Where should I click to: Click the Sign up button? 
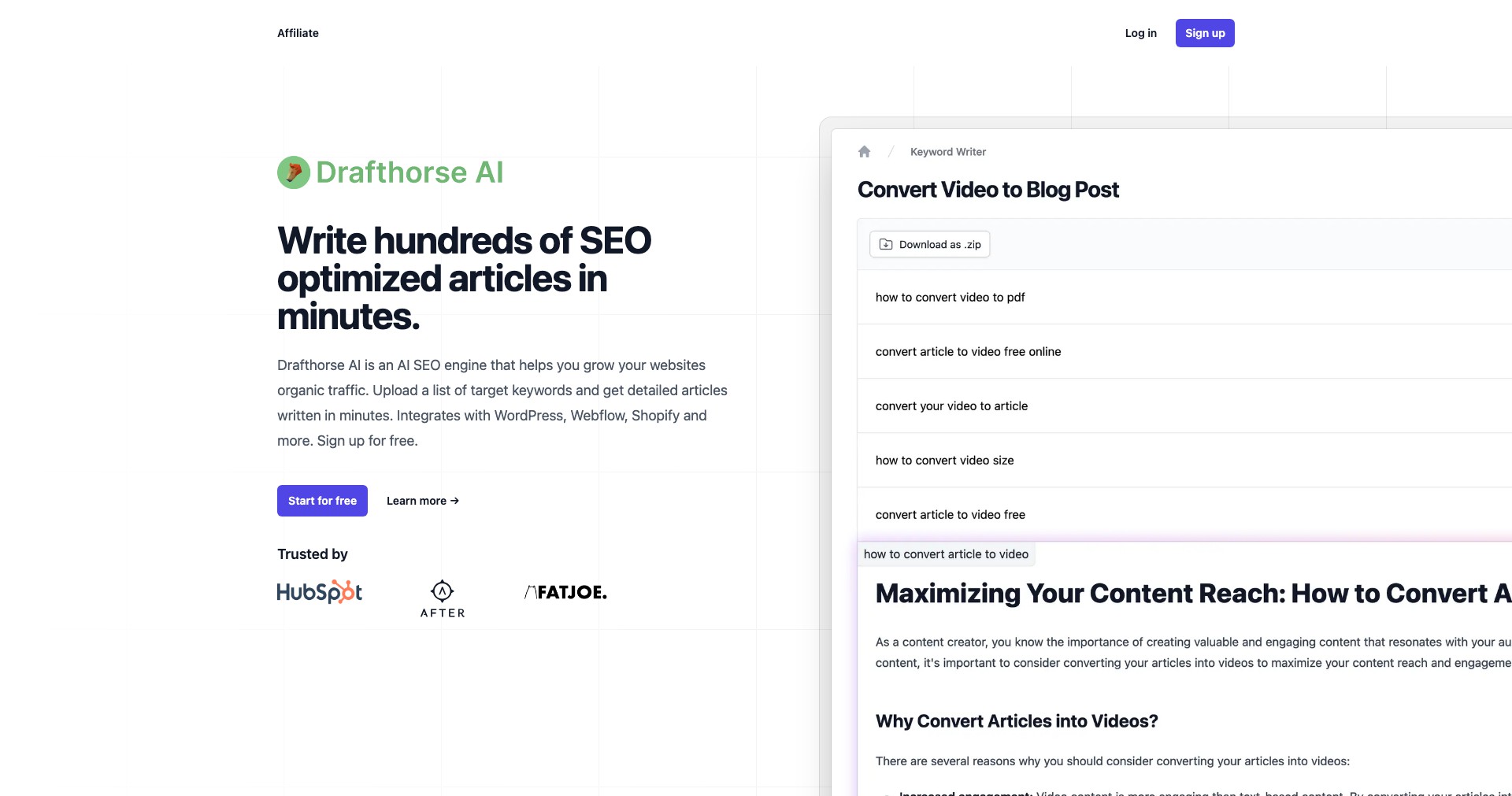(1205, 33)
